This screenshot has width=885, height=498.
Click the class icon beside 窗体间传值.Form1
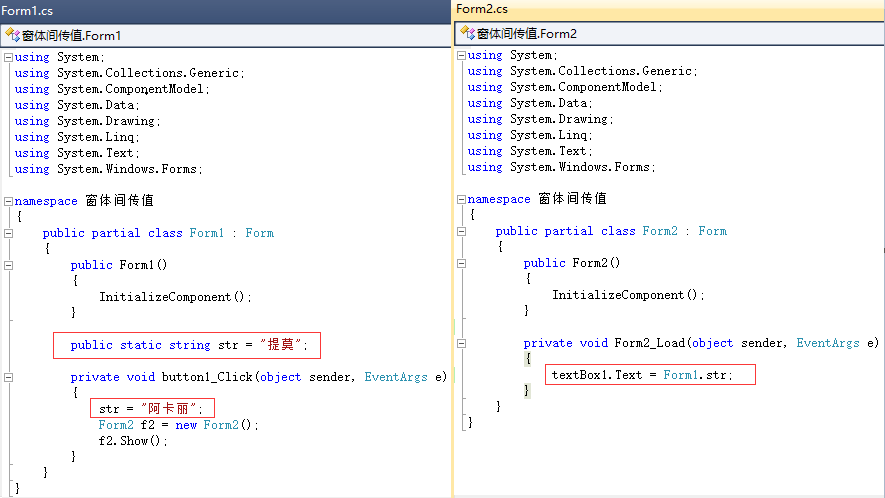12,35
